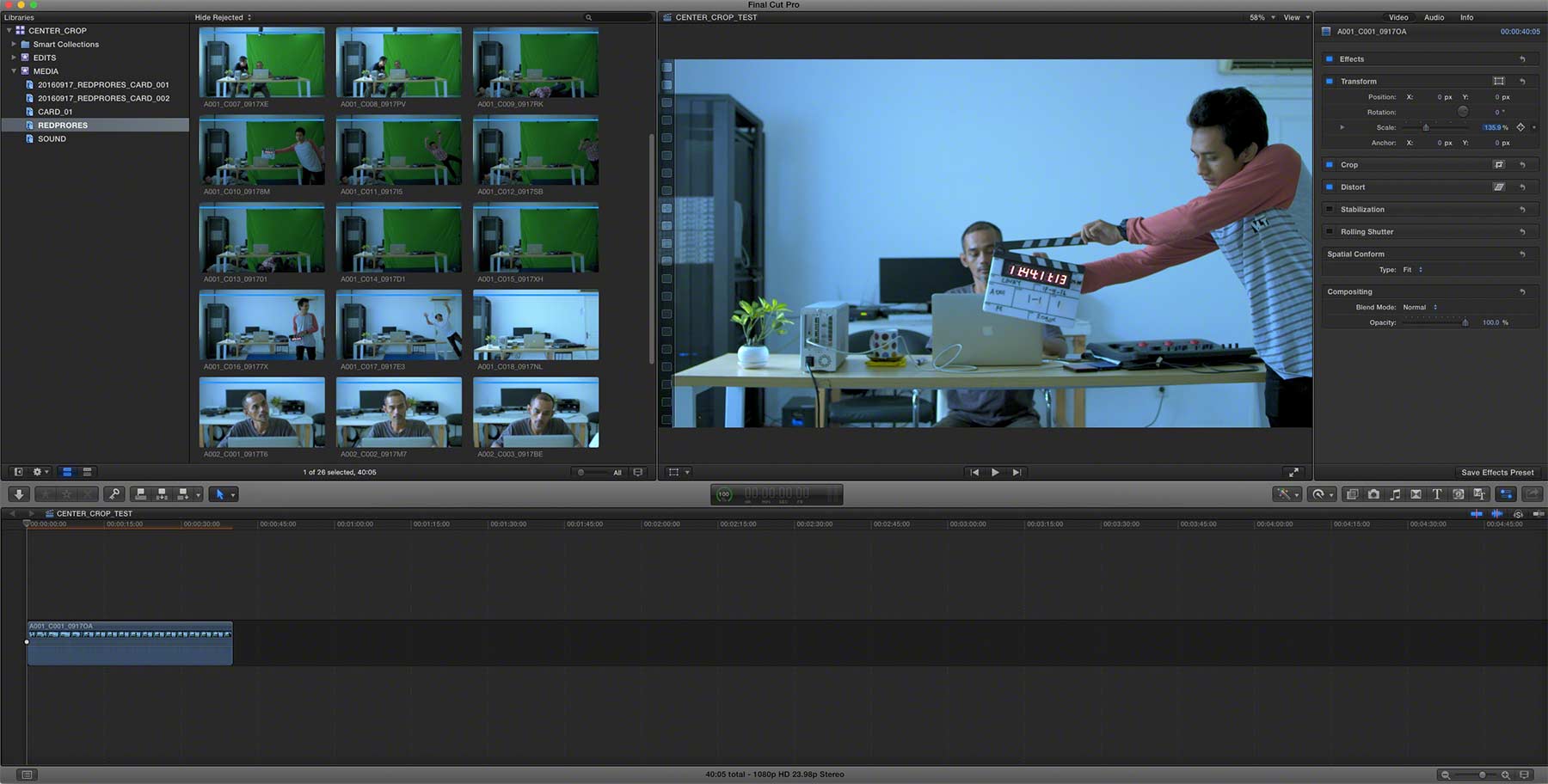Collapse the MEDIA event

(x=14, y=71)
